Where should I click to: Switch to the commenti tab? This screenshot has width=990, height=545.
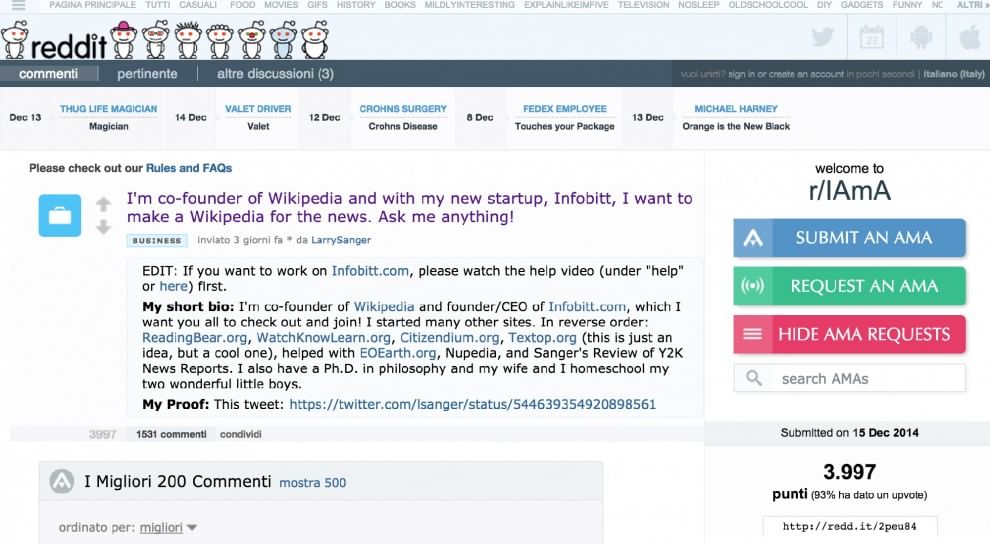49,74
